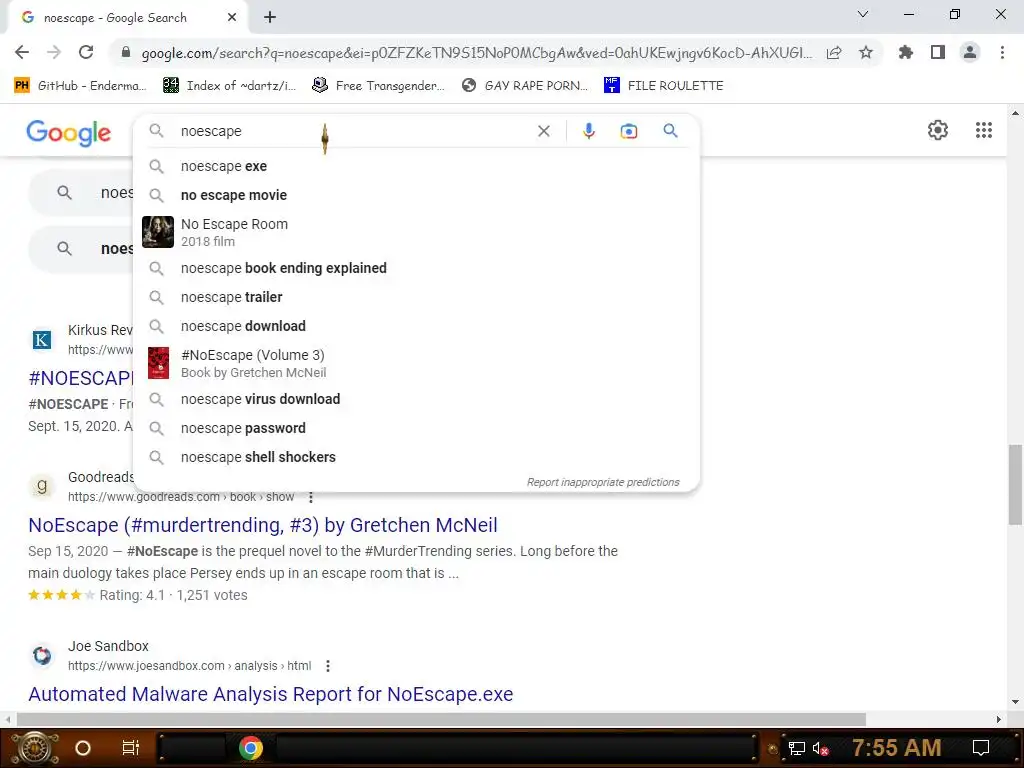Click the horizontal scrollbar at page bottom
The image size is (1024, 768).
tap(441, 720)
